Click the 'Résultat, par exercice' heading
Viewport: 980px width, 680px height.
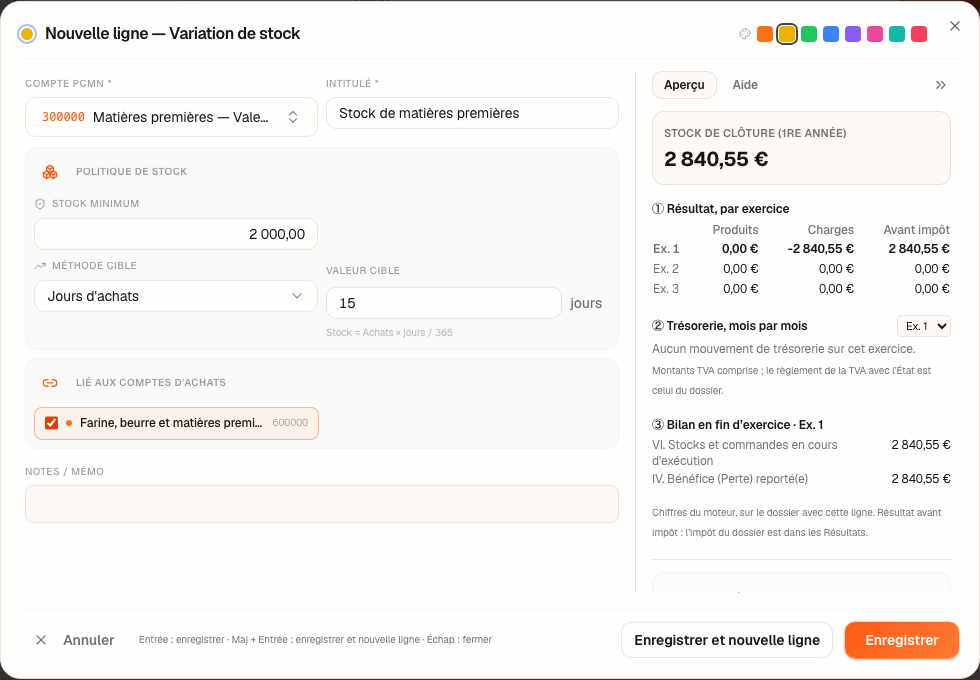pos(721,209)
